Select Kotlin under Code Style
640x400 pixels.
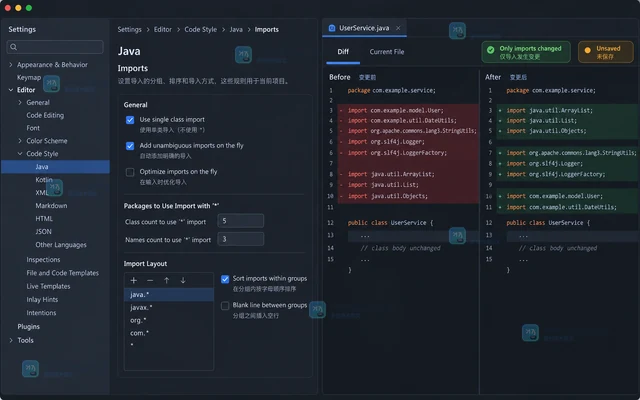(44, 180)
